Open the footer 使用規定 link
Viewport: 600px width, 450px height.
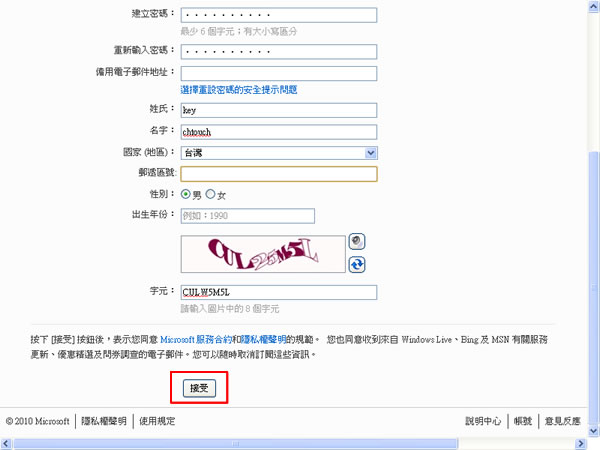click(157, 421)
